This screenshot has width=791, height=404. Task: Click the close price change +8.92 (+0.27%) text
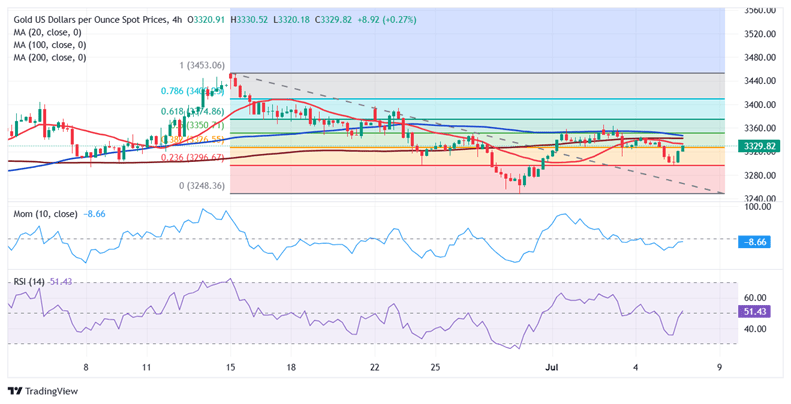pos(387,20)
